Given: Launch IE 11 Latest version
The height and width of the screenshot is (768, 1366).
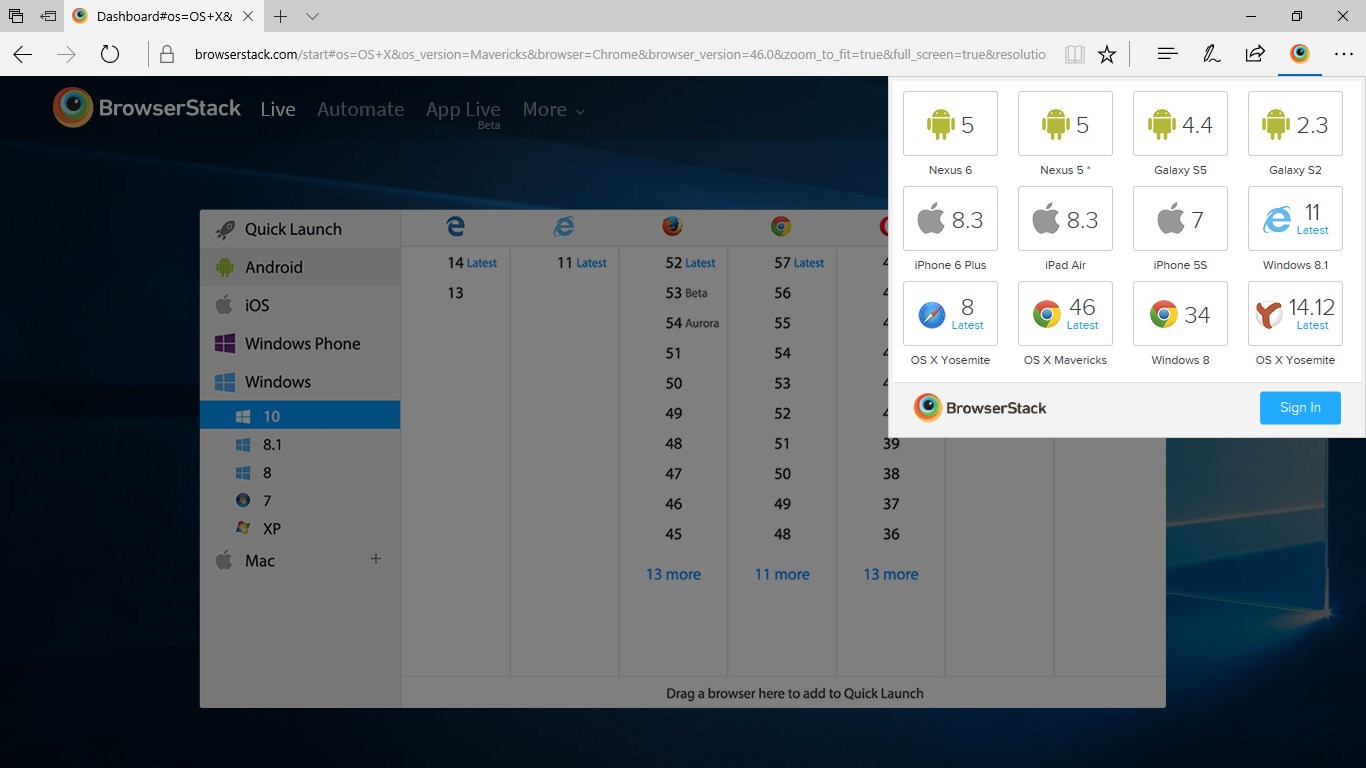Looking at the screenshot, I should [582, 263].
